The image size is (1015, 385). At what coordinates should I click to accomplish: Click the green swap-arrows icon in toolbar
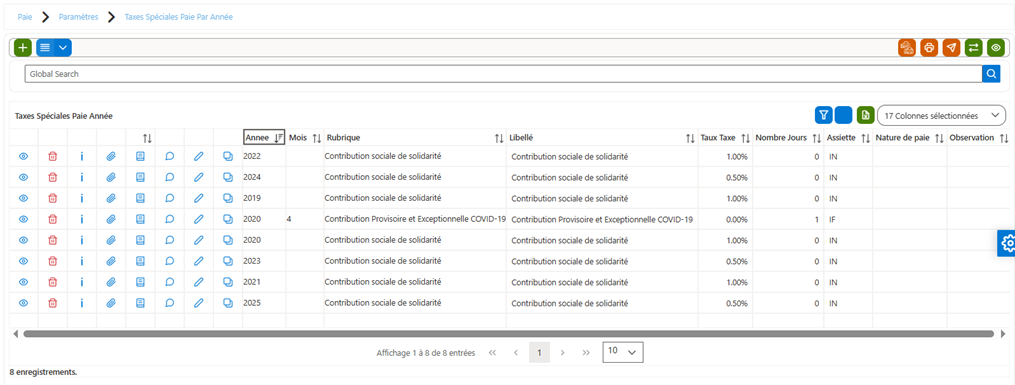(973, 47)
